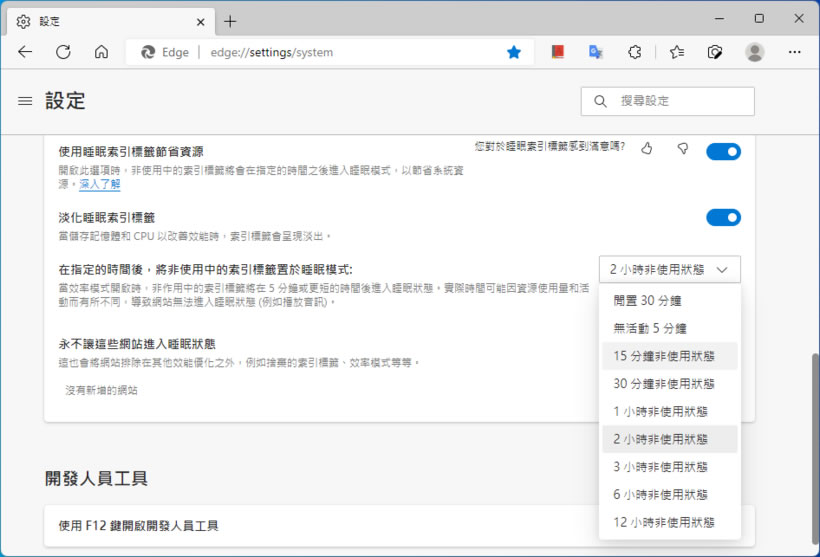Open a new tab with plus button
Screen dimensions: 820x557
point(230,21)
